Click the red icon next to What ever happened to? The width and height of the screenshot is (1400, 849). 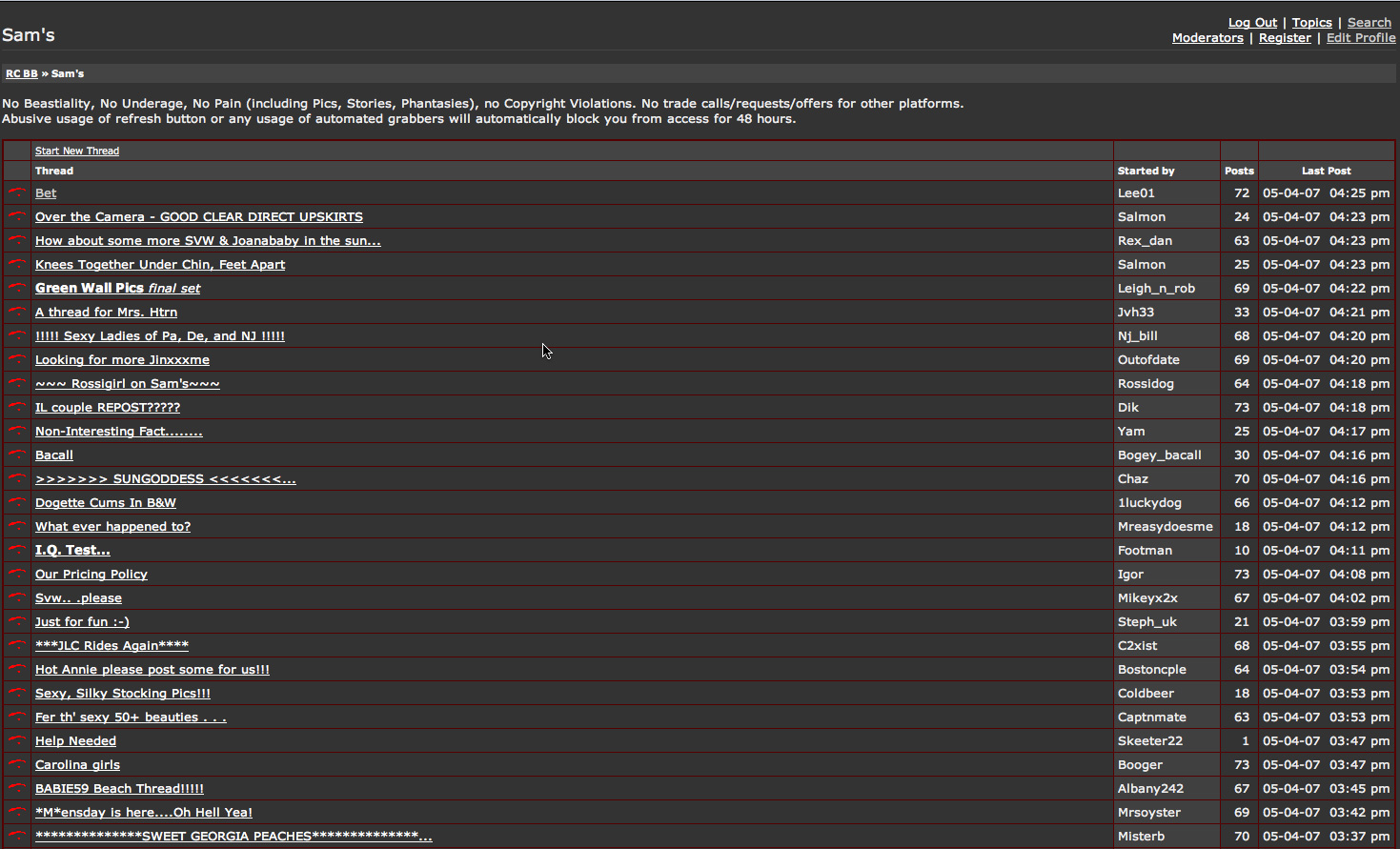tap(17, 526)
